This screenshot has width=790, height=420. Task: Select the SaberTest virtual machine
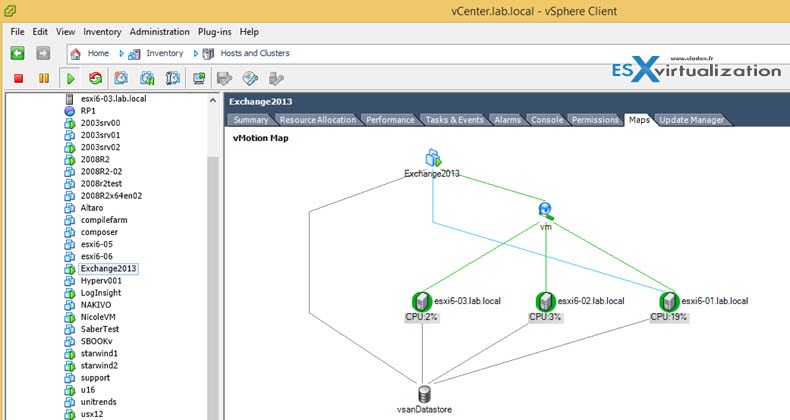pyautogui.click(x=100, y=329)
